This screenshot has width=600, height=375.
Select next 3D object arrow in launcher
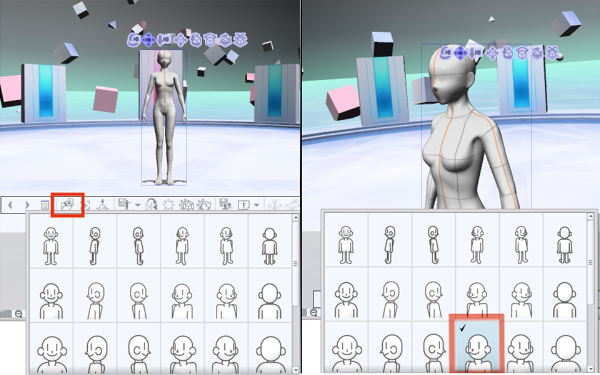27,205
